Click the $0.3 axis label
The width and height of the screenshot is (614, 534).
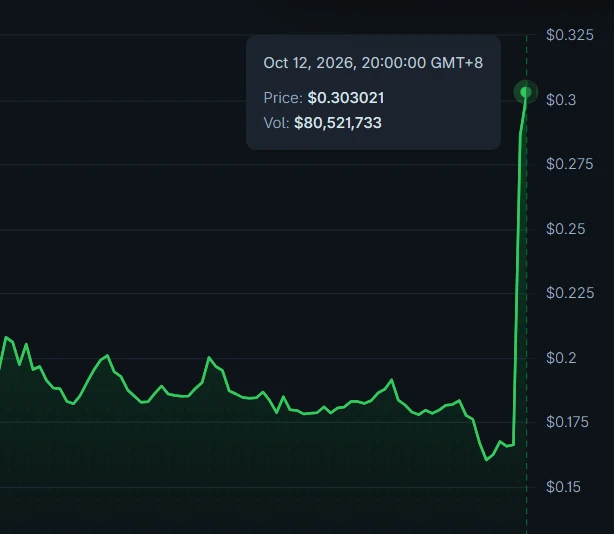pos(561,100)
